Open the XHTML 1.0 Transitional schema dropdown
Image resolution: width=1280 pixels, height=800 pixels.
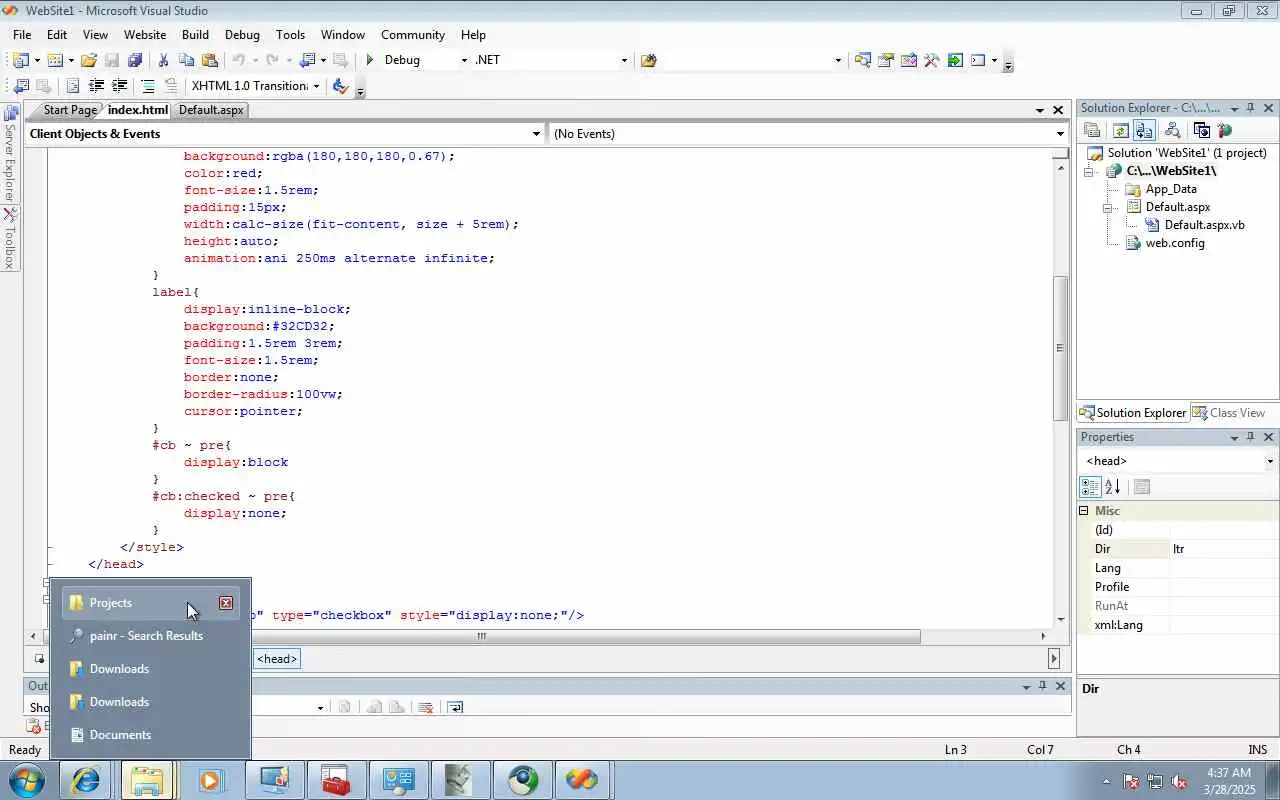point(316,86)
